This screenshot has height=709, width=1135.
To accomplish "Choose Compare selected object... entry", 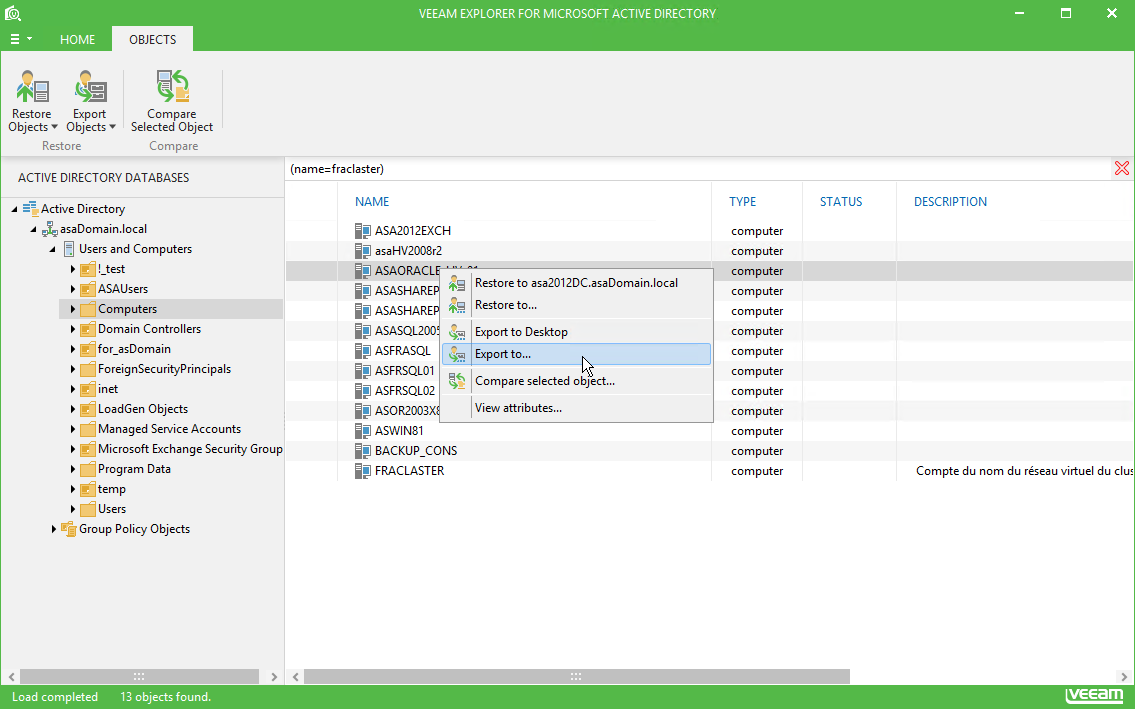I will [x=576, y=381].
